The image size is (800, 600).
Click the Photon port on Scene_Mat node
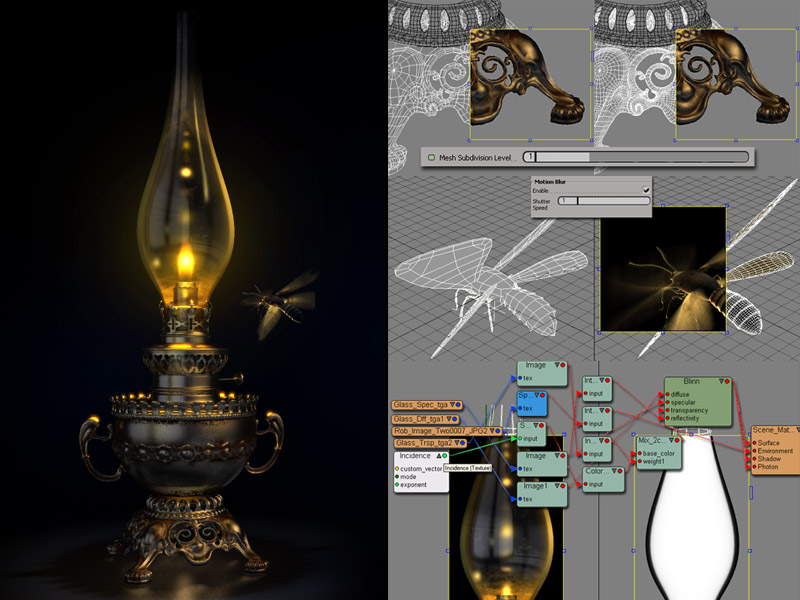tap(753, 467)
